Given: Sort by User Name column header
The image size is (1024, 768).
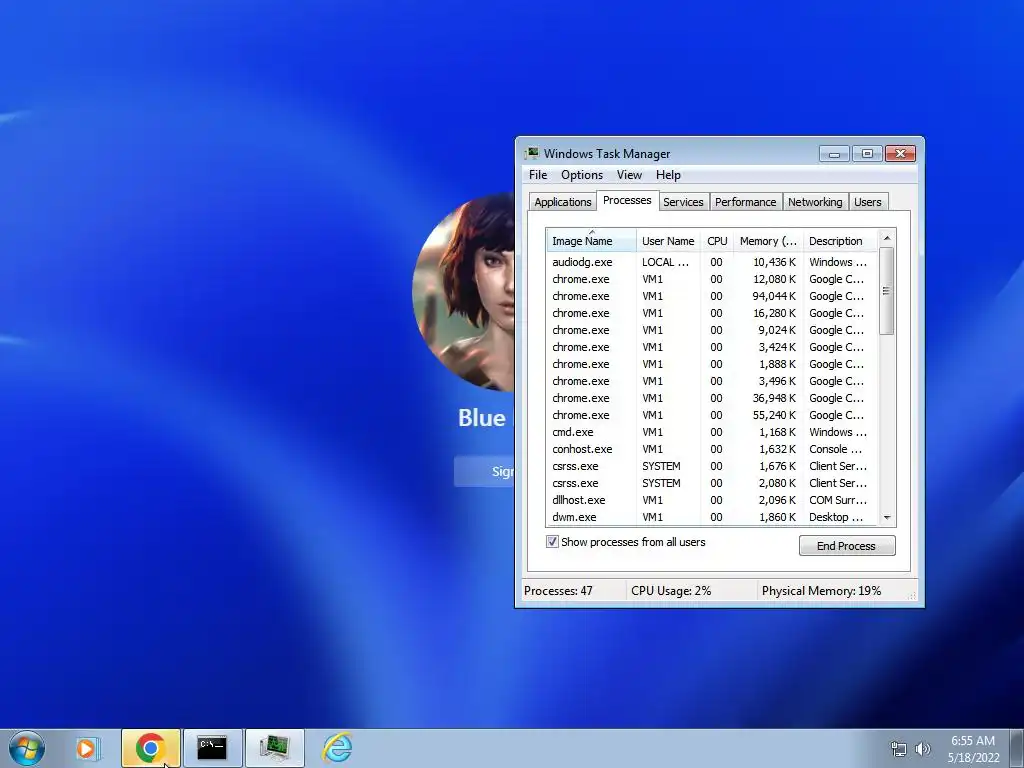Looking at the screenshot, I should [668, 240].
